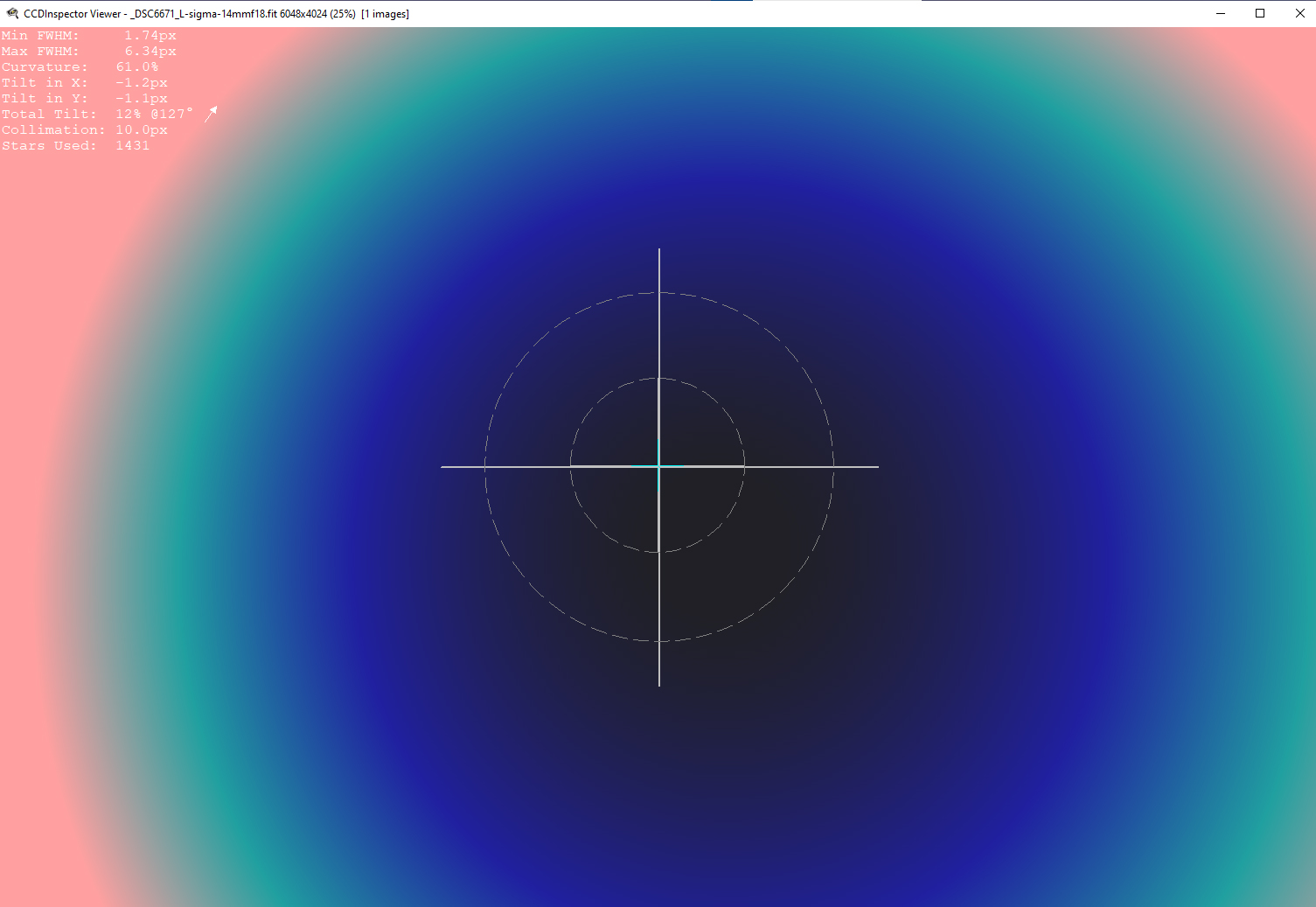Click the Stars Used 1431 readout

pyautogui.click(x=75, y=146)
